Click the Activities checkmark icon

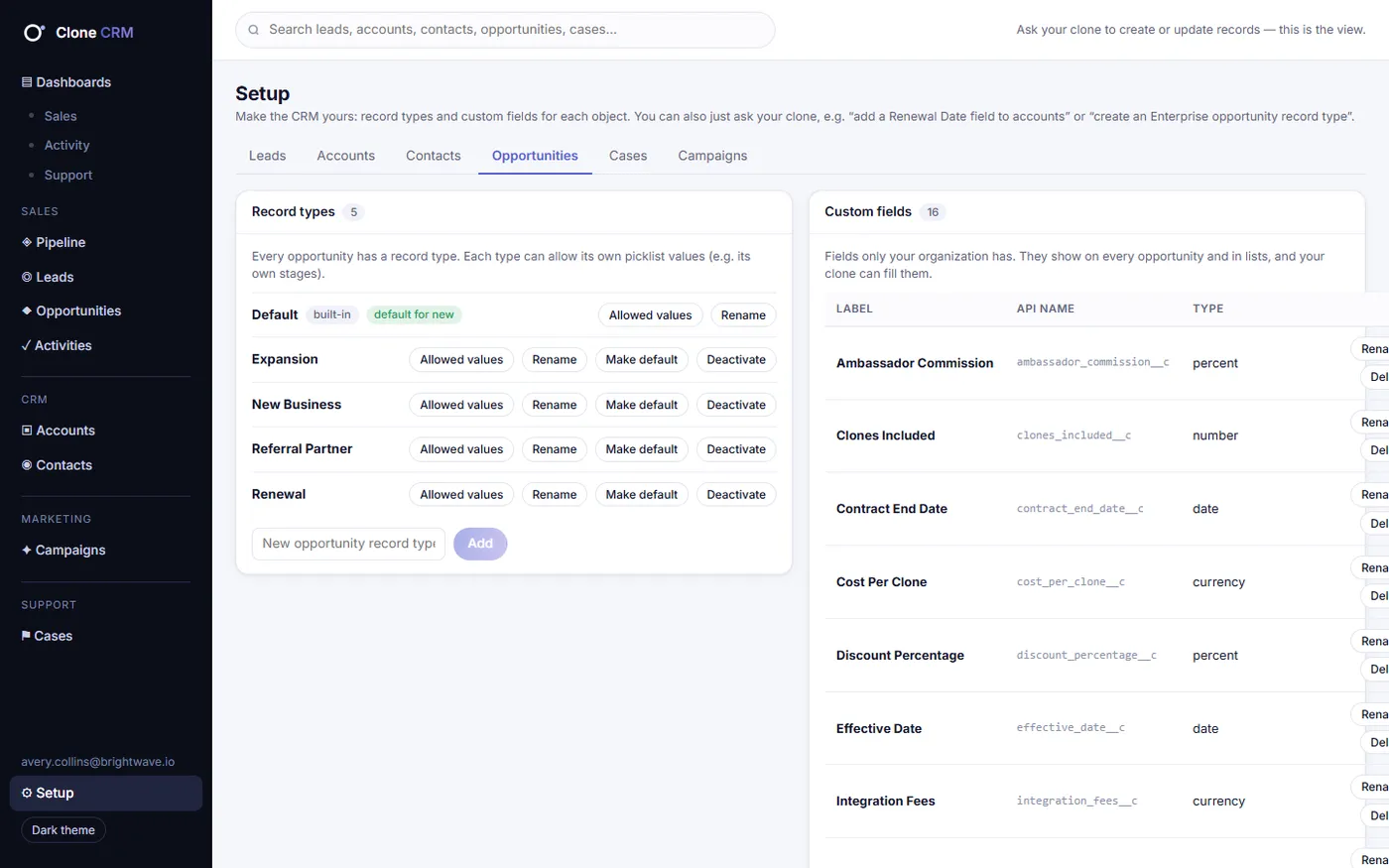pyautogui.click(x=26, y=345)
